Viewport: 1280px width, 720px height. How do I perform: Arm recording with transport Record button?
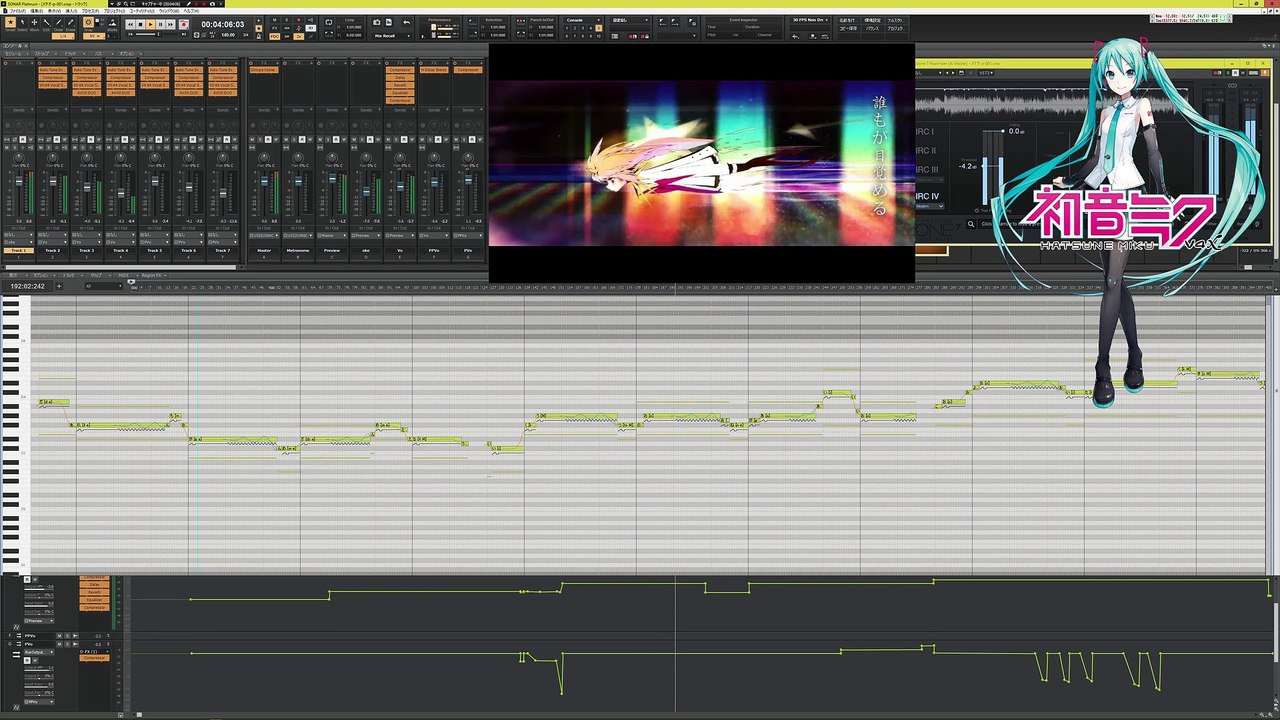[x=184, y=23]
